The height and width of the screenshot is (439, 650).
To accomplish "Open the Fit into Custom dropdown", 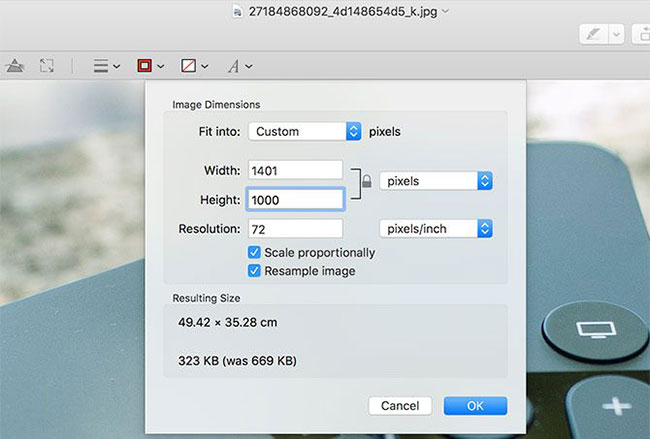I will click(305, 131).
